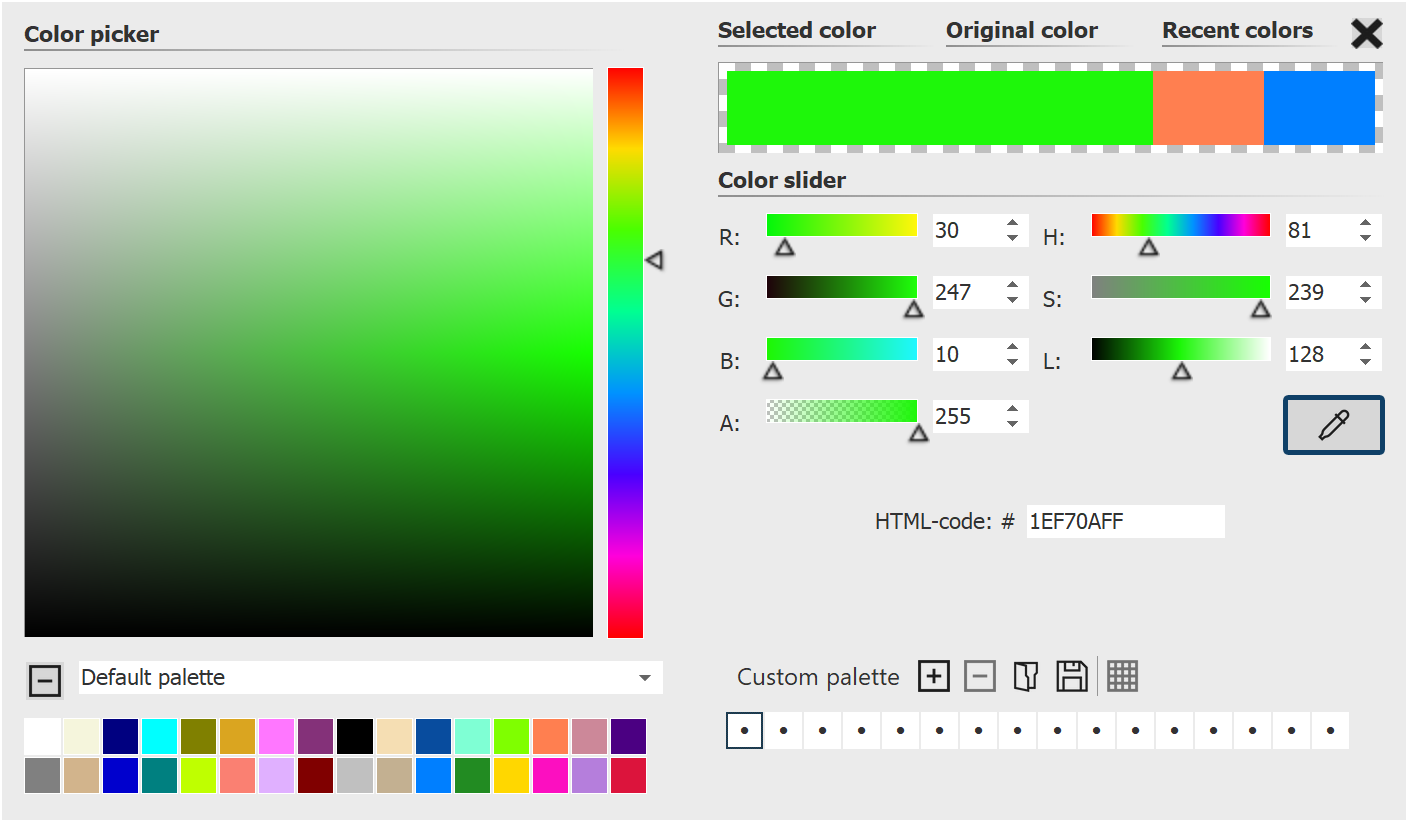Open the Default palette dropdown
The image size is (1408, 820).
point(645,677)
